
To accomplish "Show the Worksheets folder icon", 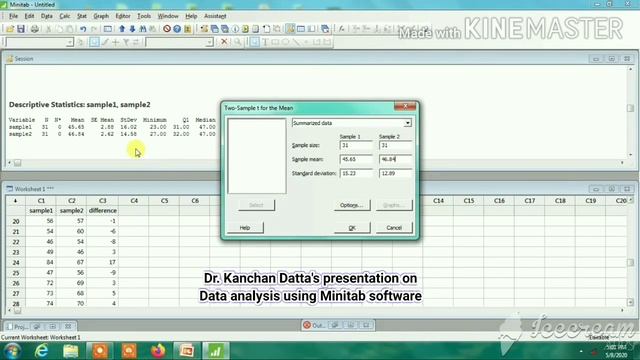I will pyautogui.click(x=214, y=29).
